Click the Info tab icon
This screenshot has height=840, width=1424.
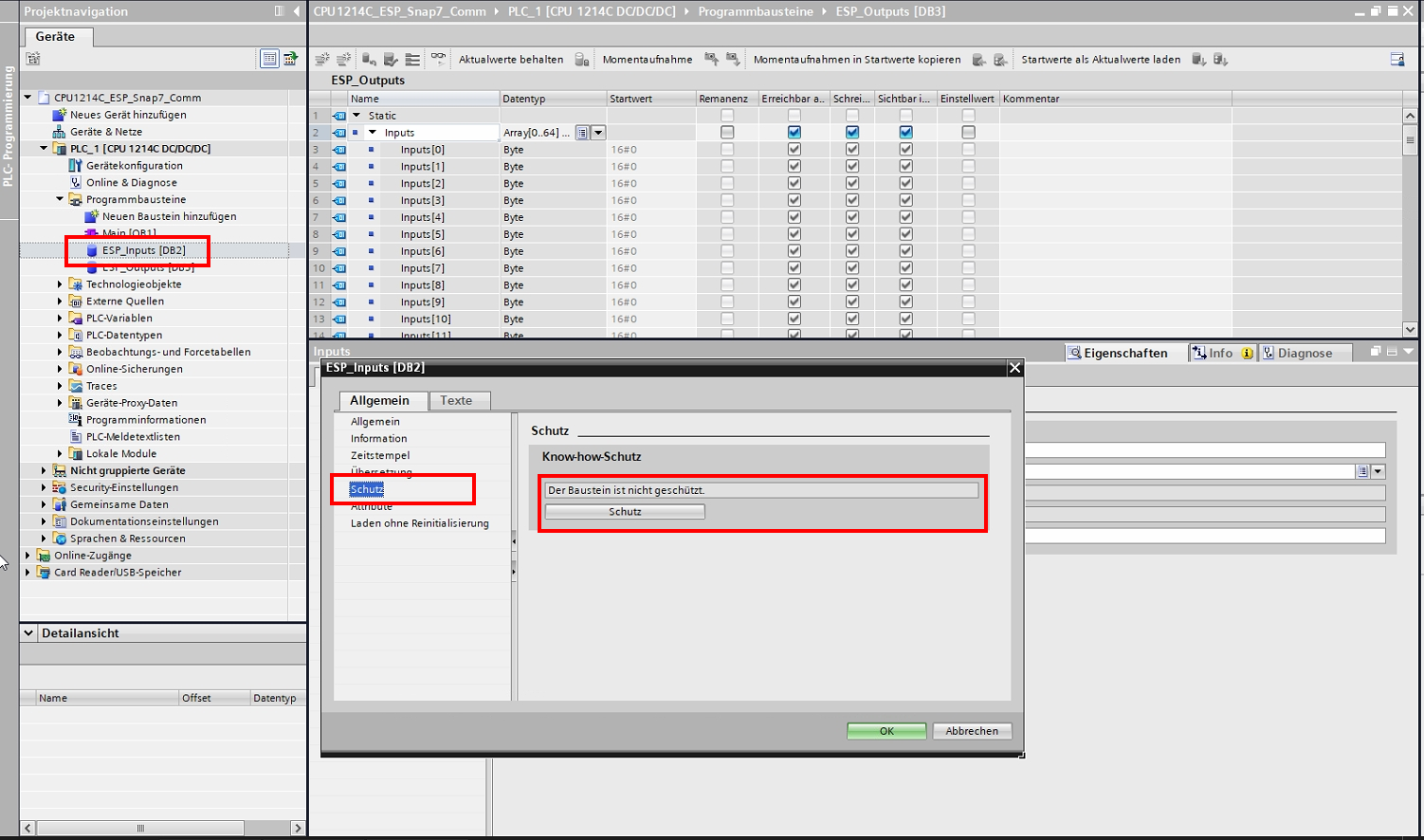coord(1199,353)
